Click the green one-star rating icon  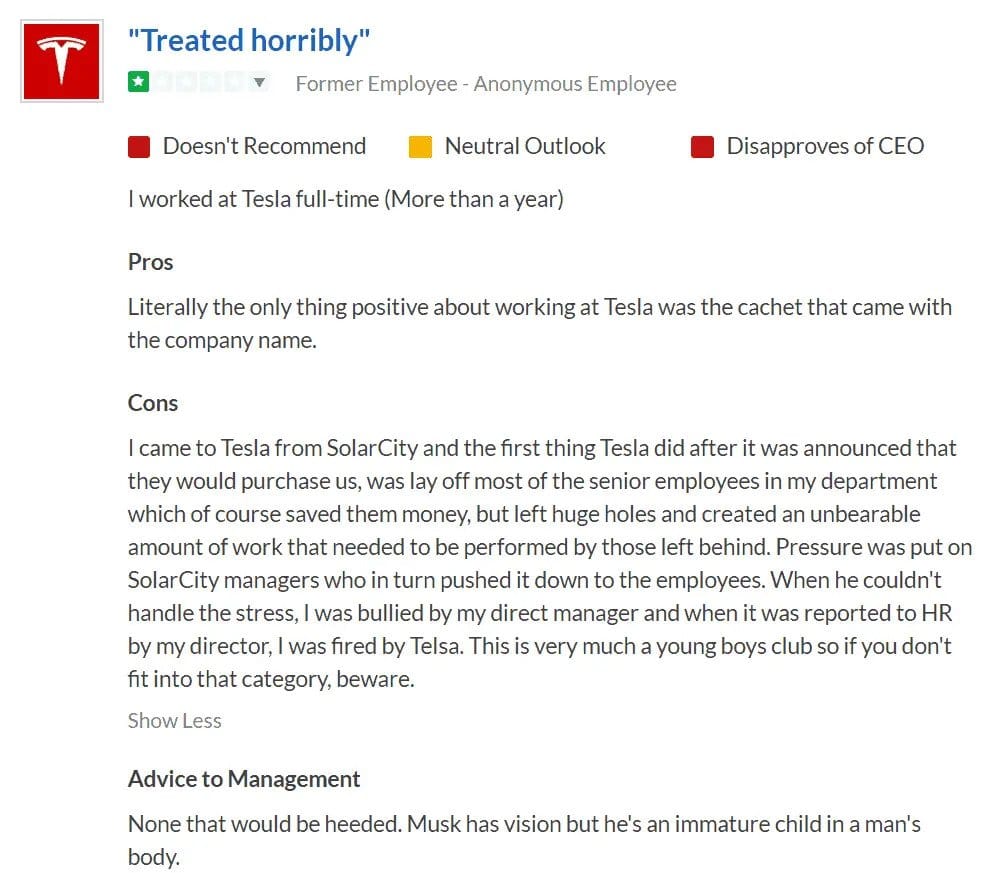click(x=138, y=83)
